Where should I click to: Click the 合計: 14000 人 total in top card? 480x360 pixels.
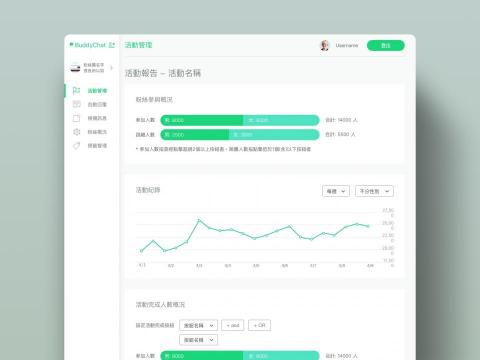341,120
